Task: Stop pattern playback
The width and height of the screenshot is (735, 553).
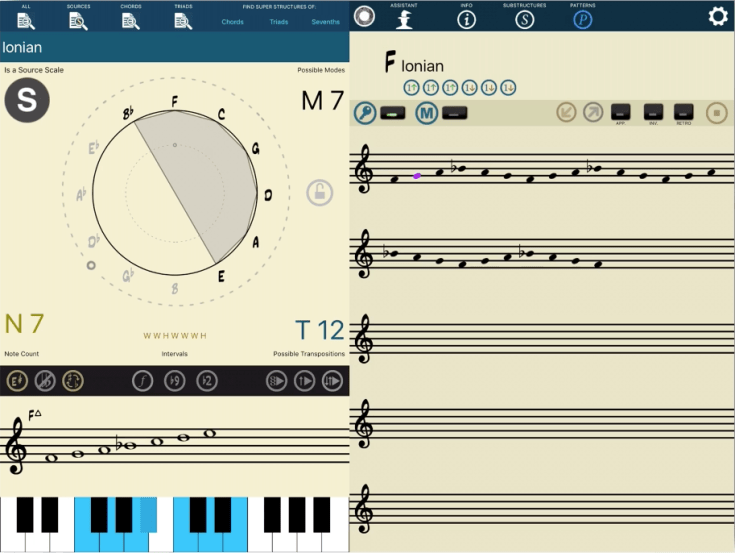Action: (x=716, y=113)
